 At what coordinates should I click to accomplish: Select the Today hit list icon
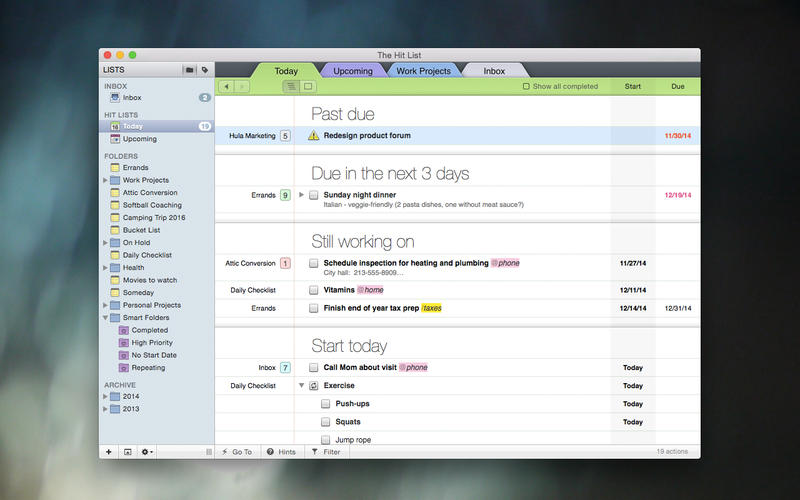tap(115, 126)
